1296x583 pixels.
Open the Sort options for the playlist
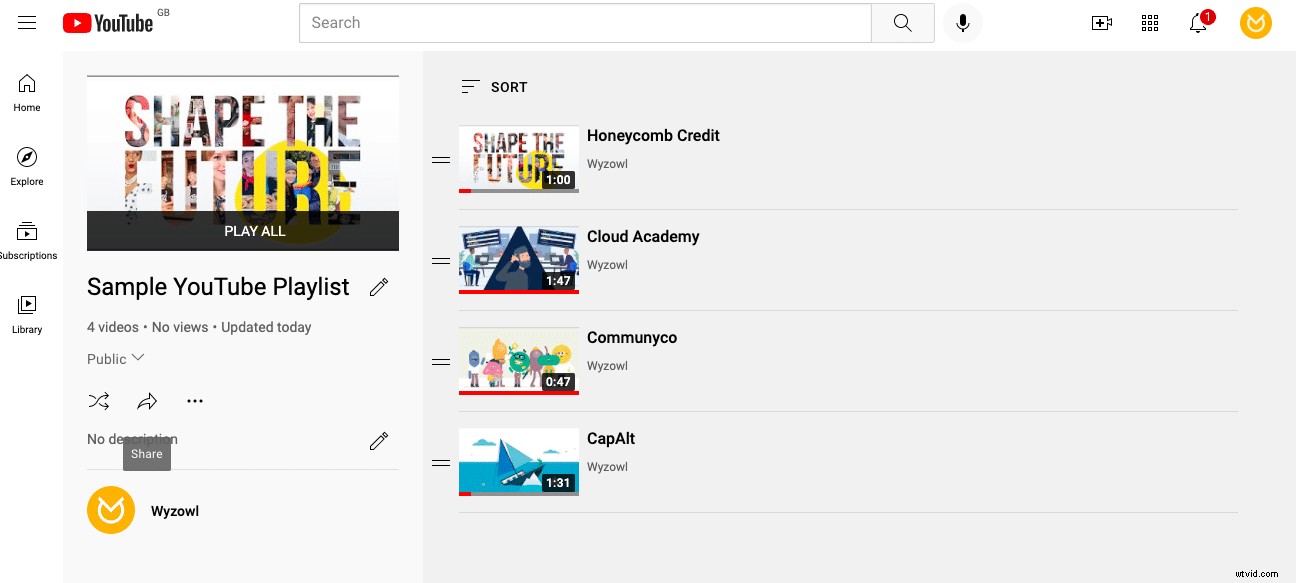(x=493, y=87)
